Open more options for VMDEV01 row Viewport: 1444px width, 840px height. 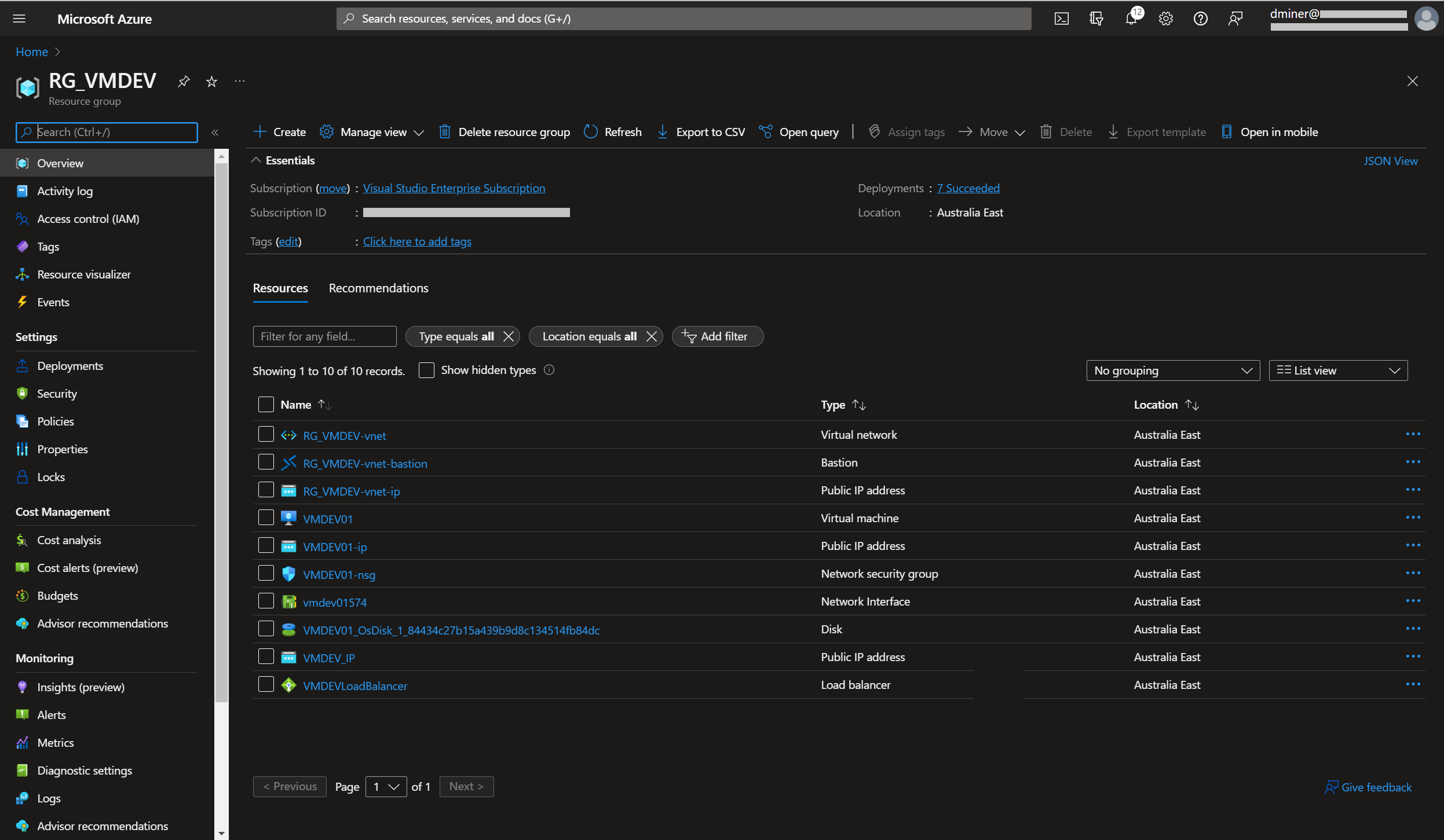click(1413, 518)
